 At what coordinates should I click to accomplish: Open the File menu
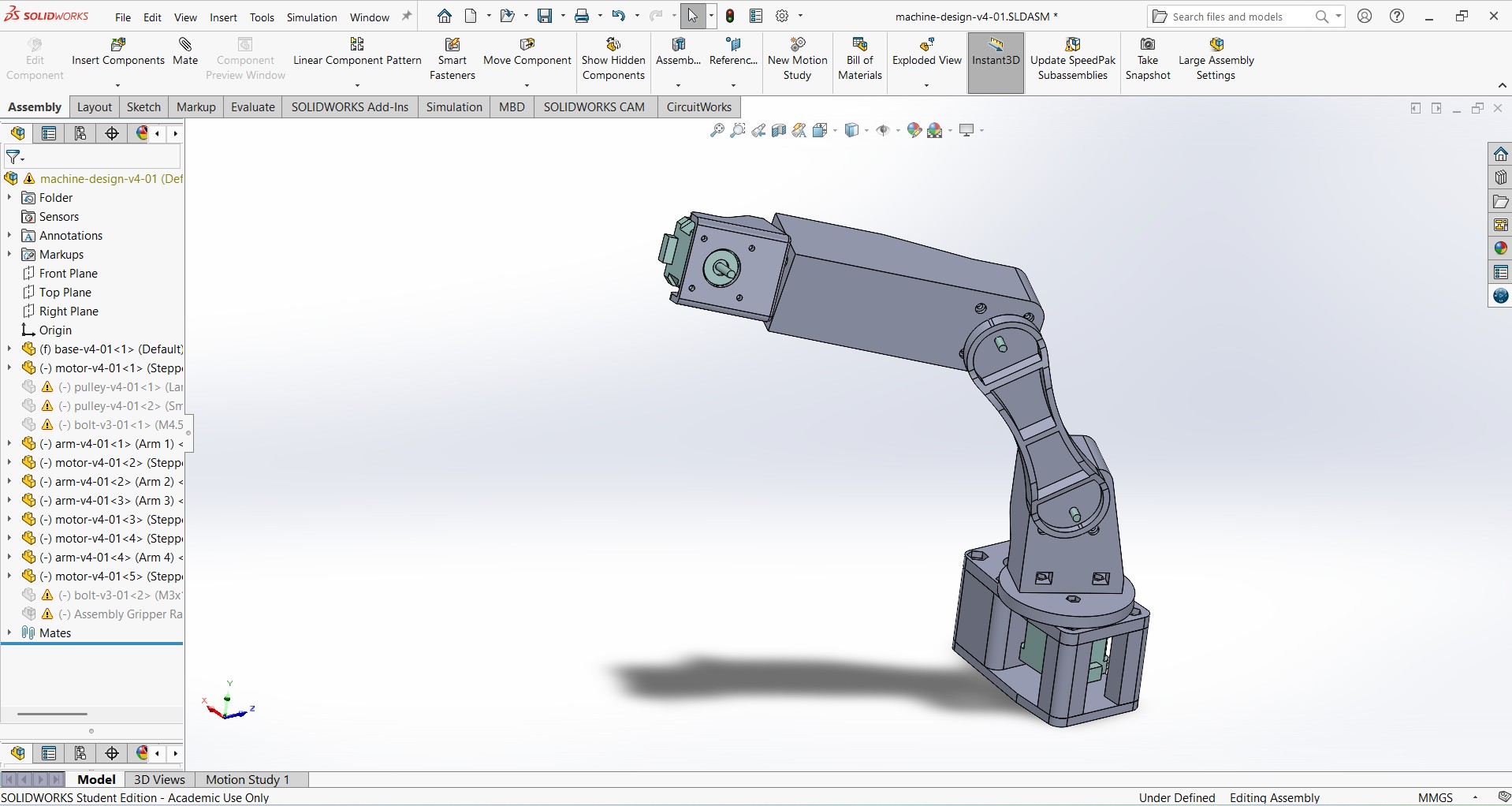point(123,17)
